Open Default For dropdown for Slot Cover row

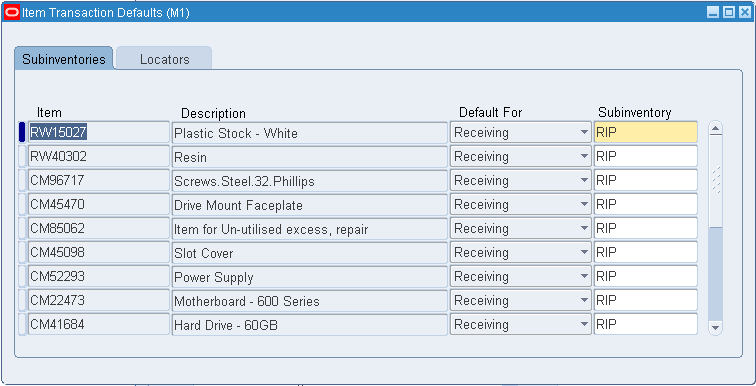[584, 252]
